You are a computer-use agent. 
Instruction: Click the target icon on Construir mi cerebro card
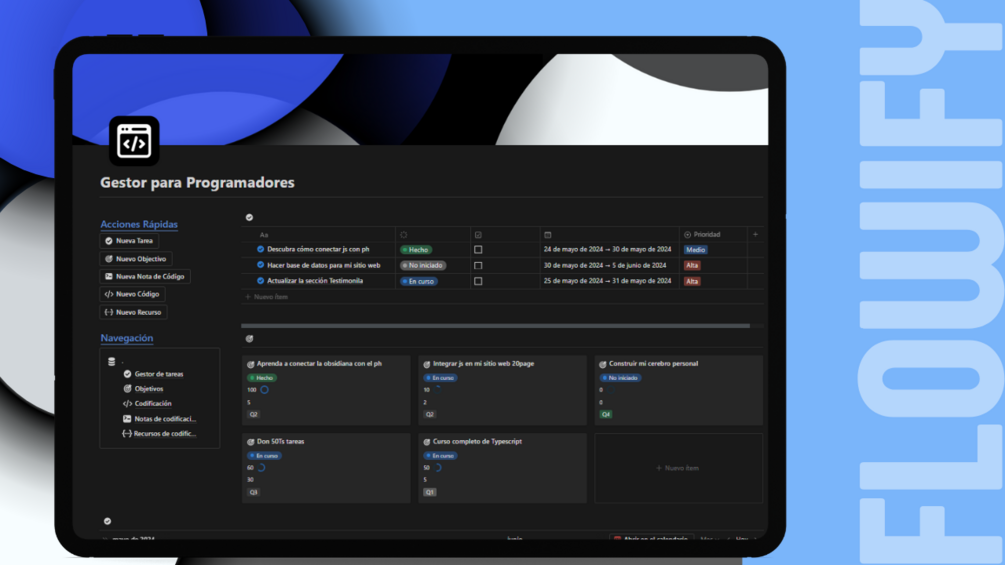click(602, 364)
